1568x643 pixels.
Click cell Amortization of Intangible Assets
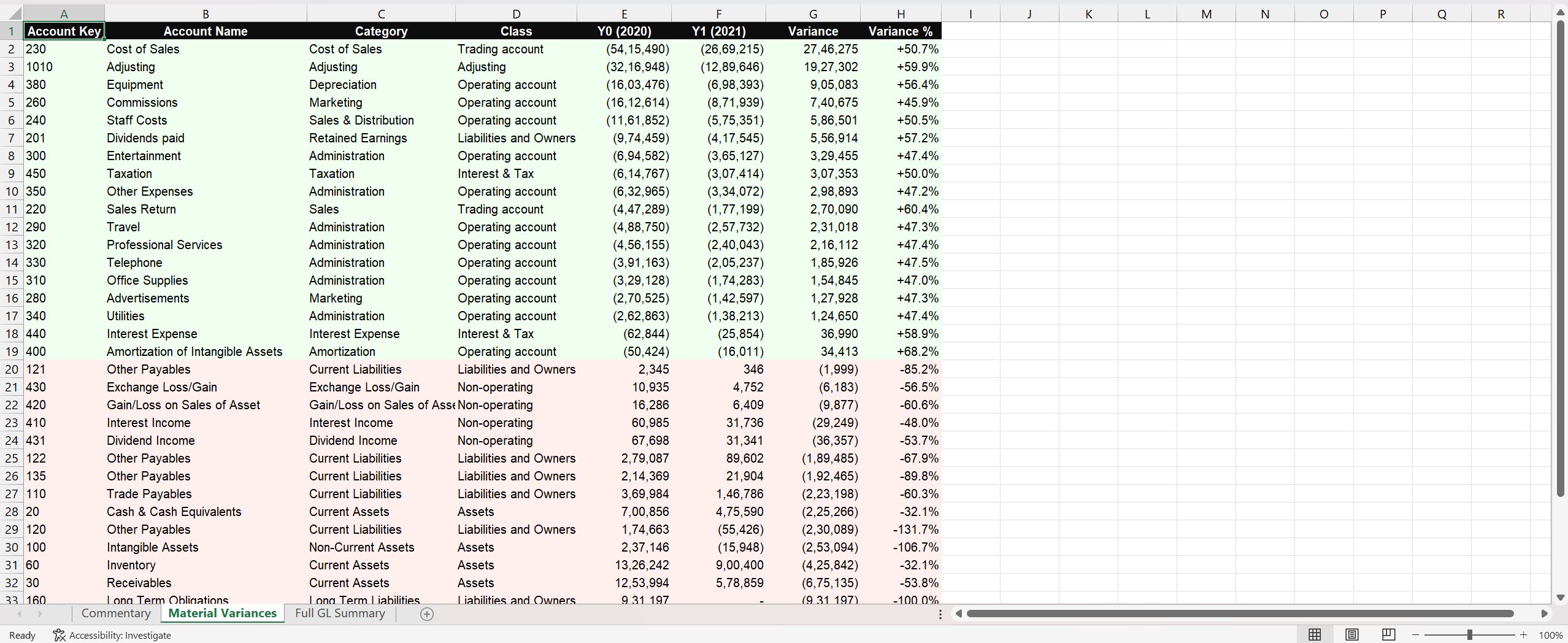click(x=206, y=352)
